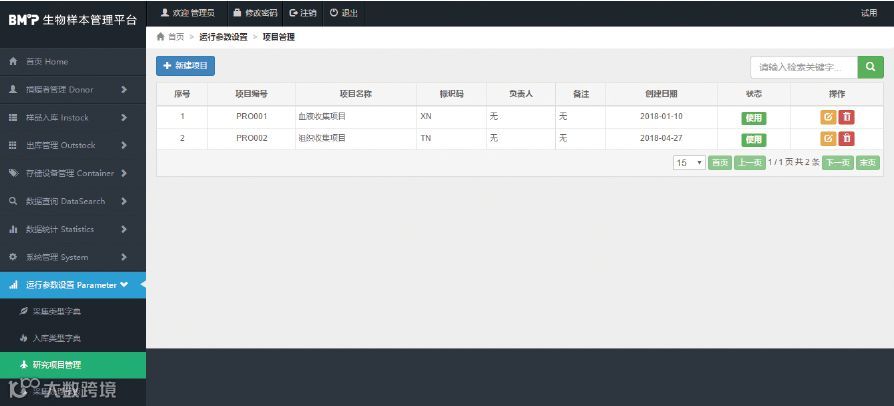Delete project PRO001 with red trash icon
Image resolution: width=894 pixels, height=406 pixels.
pos(847,117)
